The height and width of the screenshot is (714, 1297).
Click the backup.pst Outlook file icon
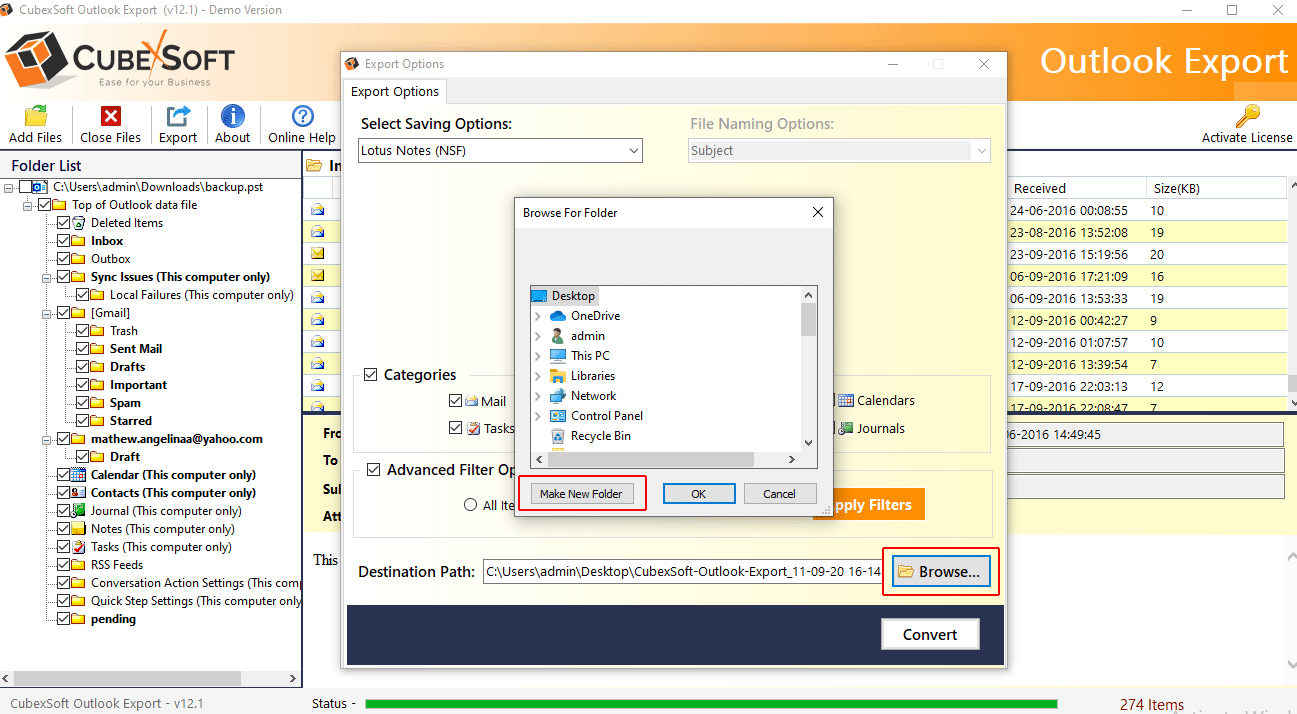pos(41,187)
